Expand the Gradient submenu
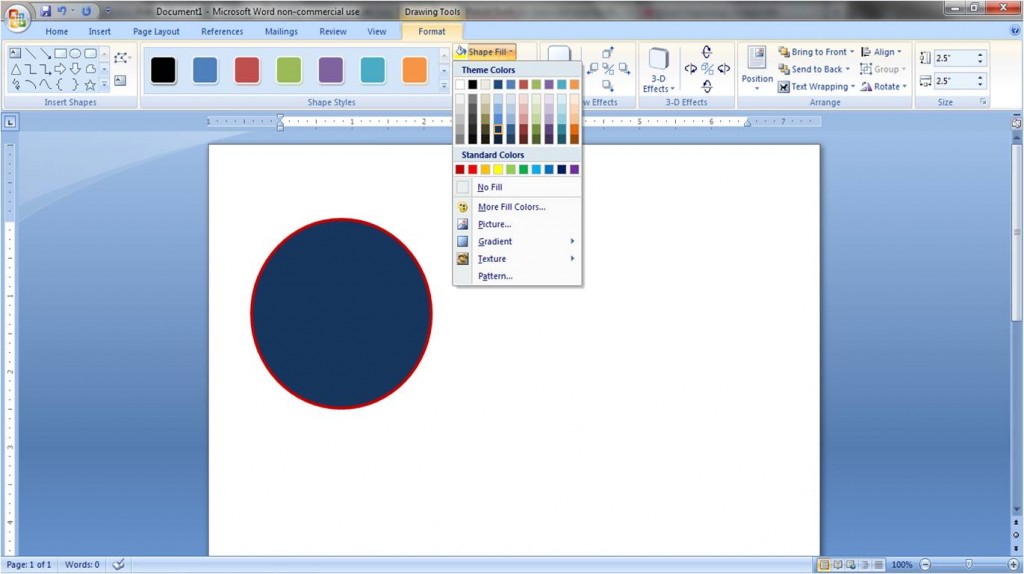Image resolution: width=1024 pixels, height=574 pixels. tap(517, 242)
